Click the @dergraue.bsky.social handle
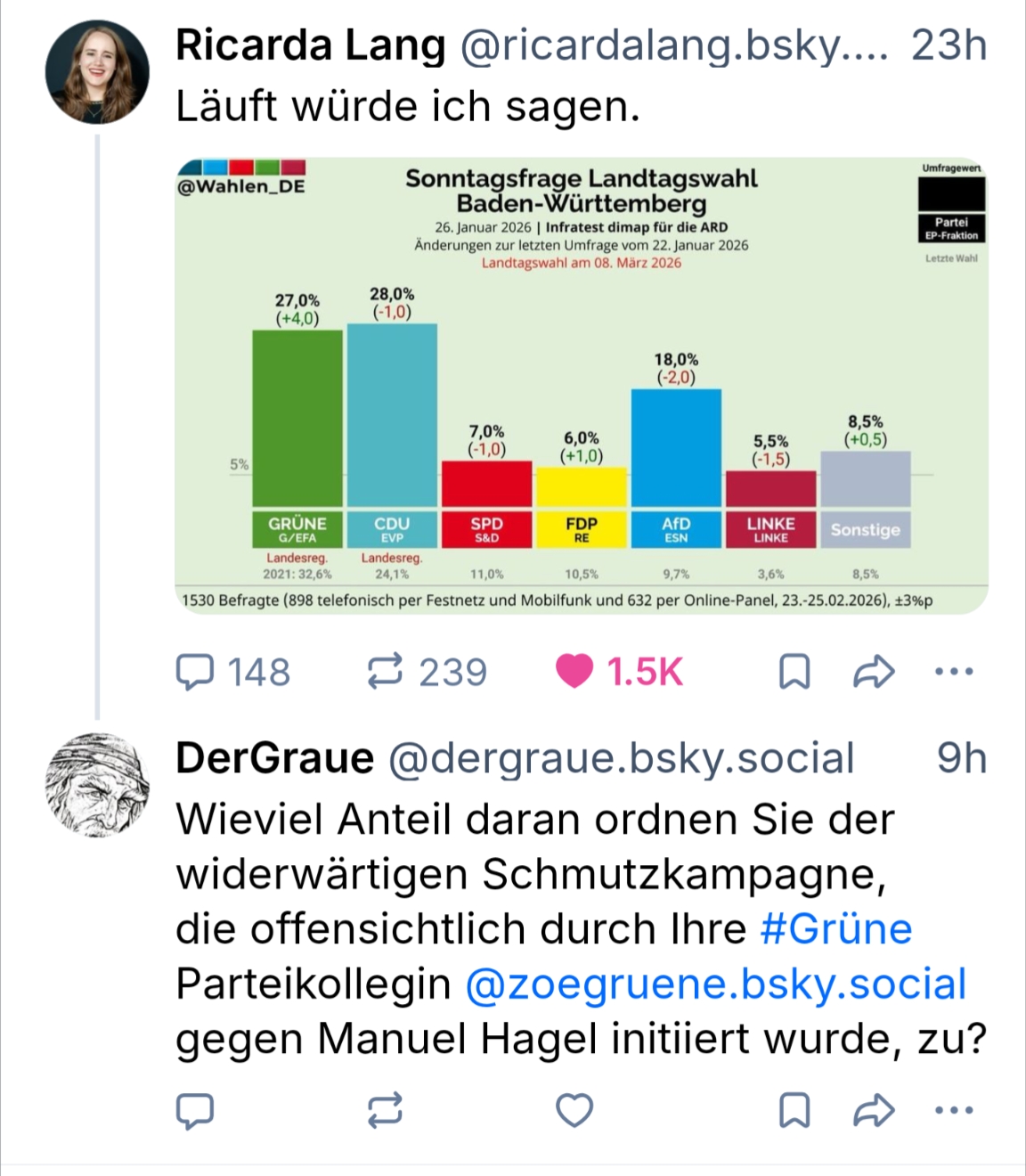This screenshot has width=1026, height=1176. point(621,759)
